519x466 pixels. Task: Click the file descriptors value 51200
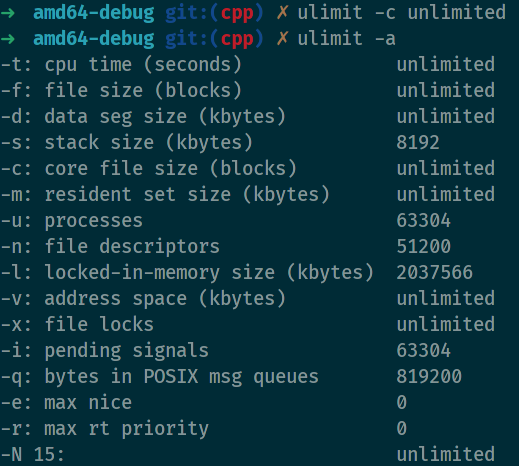(424, 247)
